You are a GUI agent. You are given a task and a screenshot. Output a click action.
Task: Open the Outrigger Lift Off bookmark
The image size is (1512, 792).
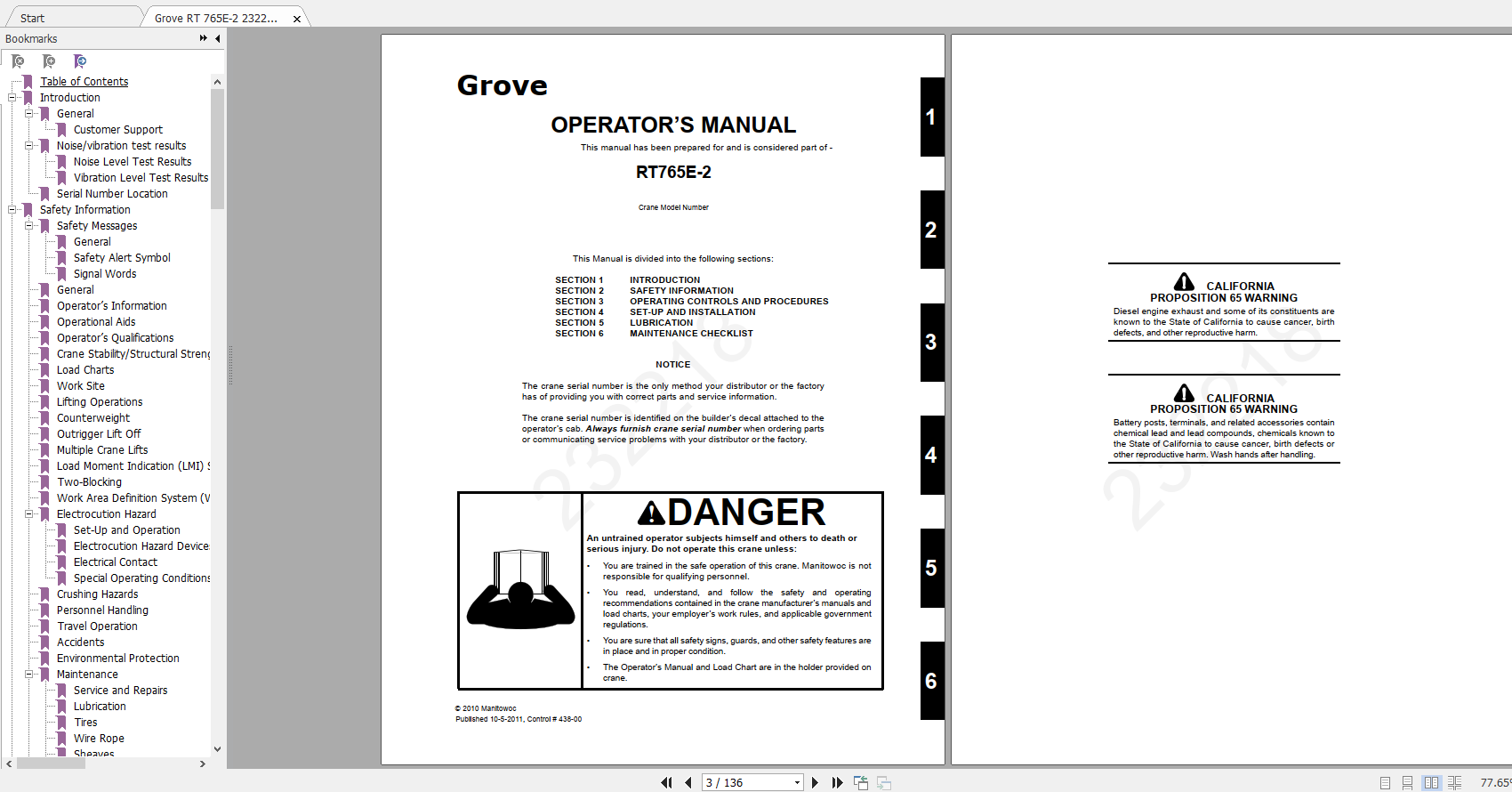coord(99,434)
